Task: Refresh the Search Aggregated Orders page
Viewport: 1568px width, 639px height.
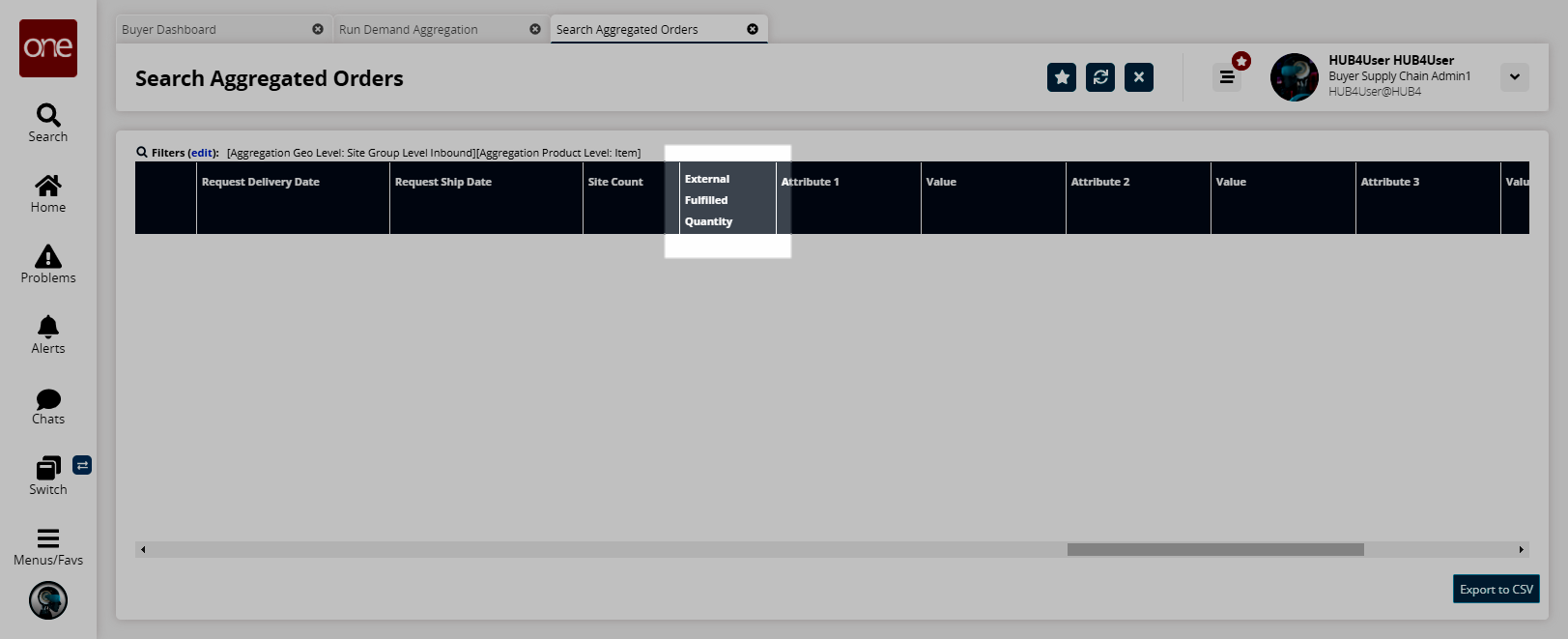Action: pos(1100,77)
